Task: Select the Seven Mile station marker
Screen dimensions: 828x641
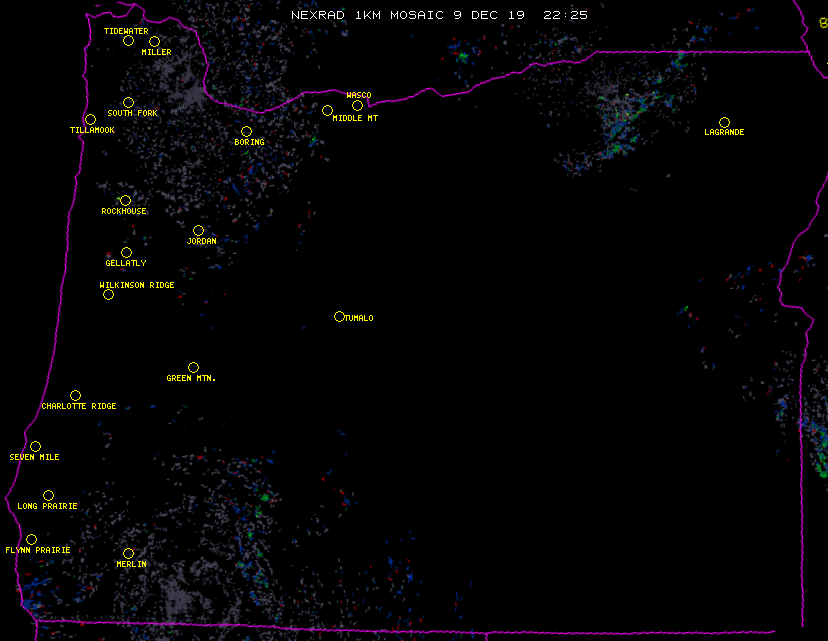Action: pyautogui.click(x=35, y=446)
